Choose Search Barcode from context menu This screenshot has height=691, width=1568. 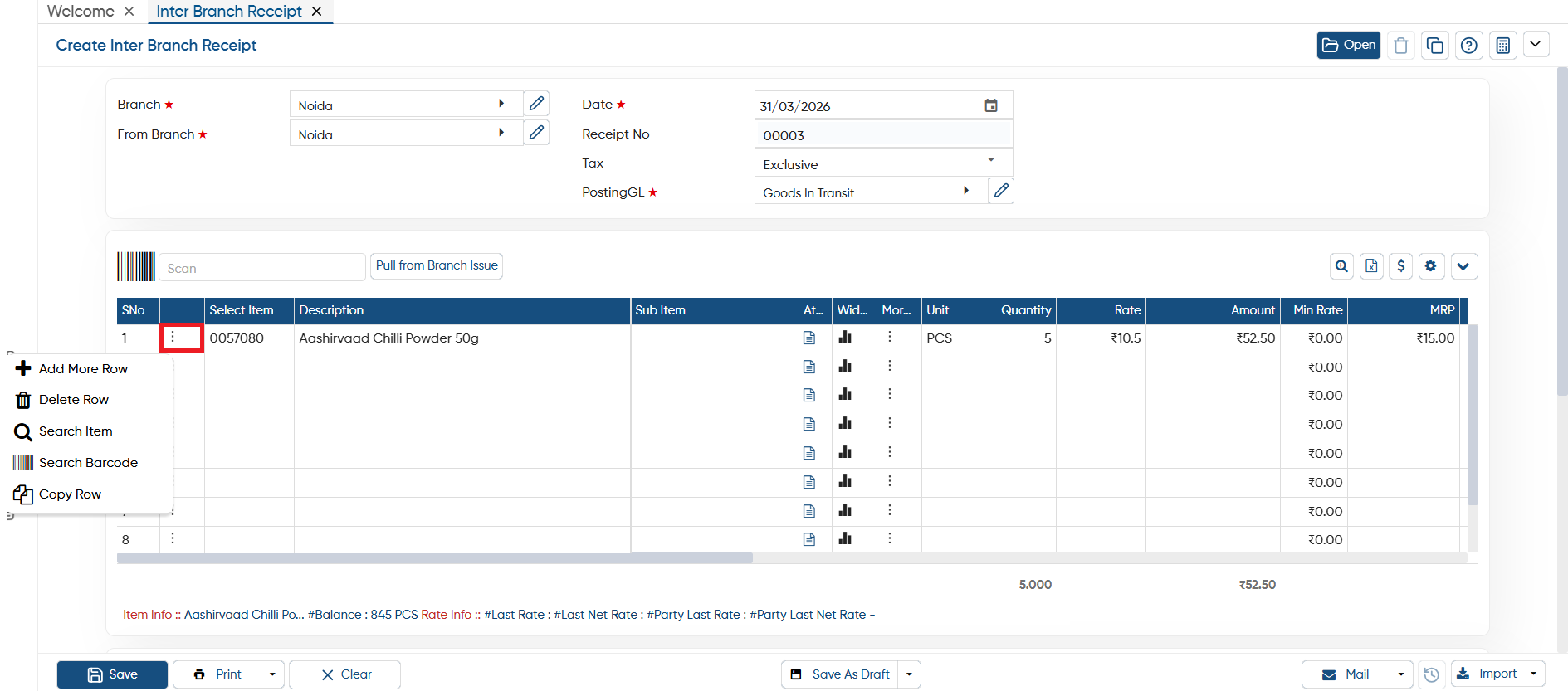pyautogui.click(x=90, y=463)
